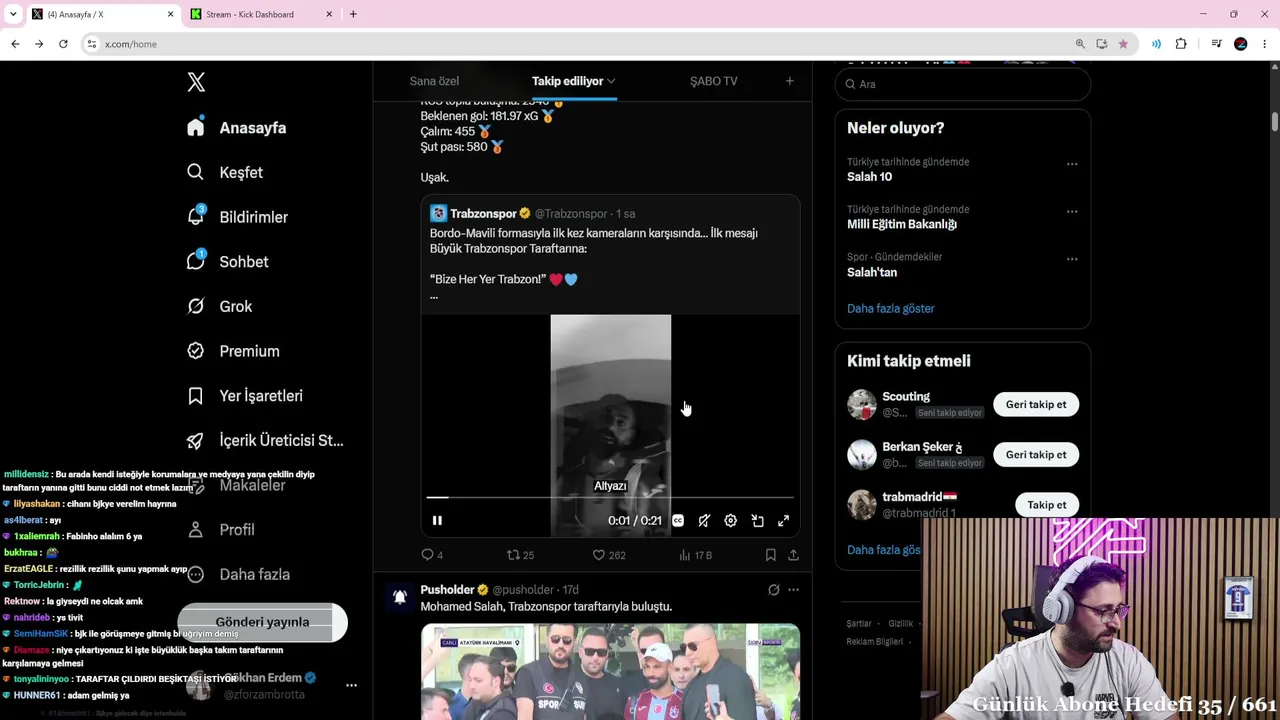This screenshot has width=1280, height=720.
Task: Click the X logo in the sidebar
Action: point(196,82)
